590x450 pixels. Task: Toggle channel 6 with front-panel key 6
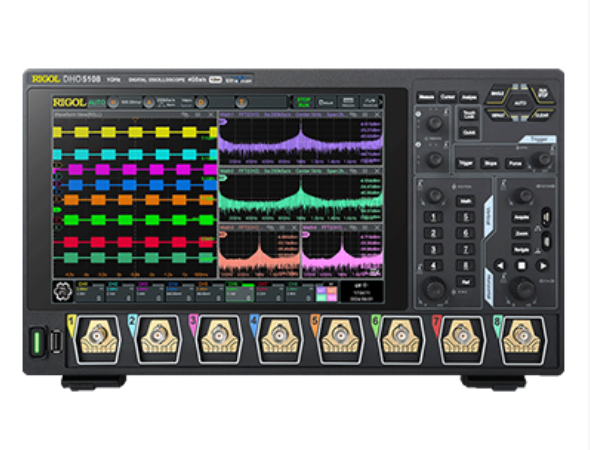point(465,233)
